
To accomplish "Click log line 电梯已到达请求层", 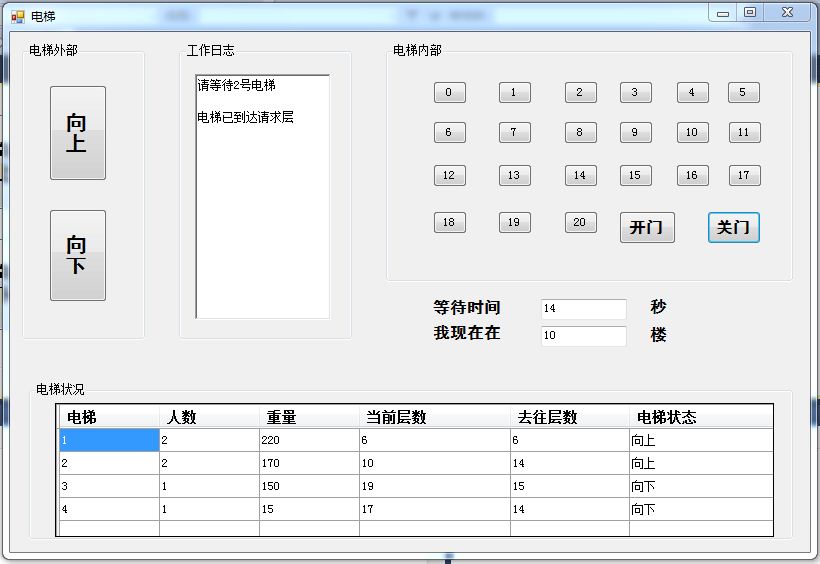I will click(245, 117).
